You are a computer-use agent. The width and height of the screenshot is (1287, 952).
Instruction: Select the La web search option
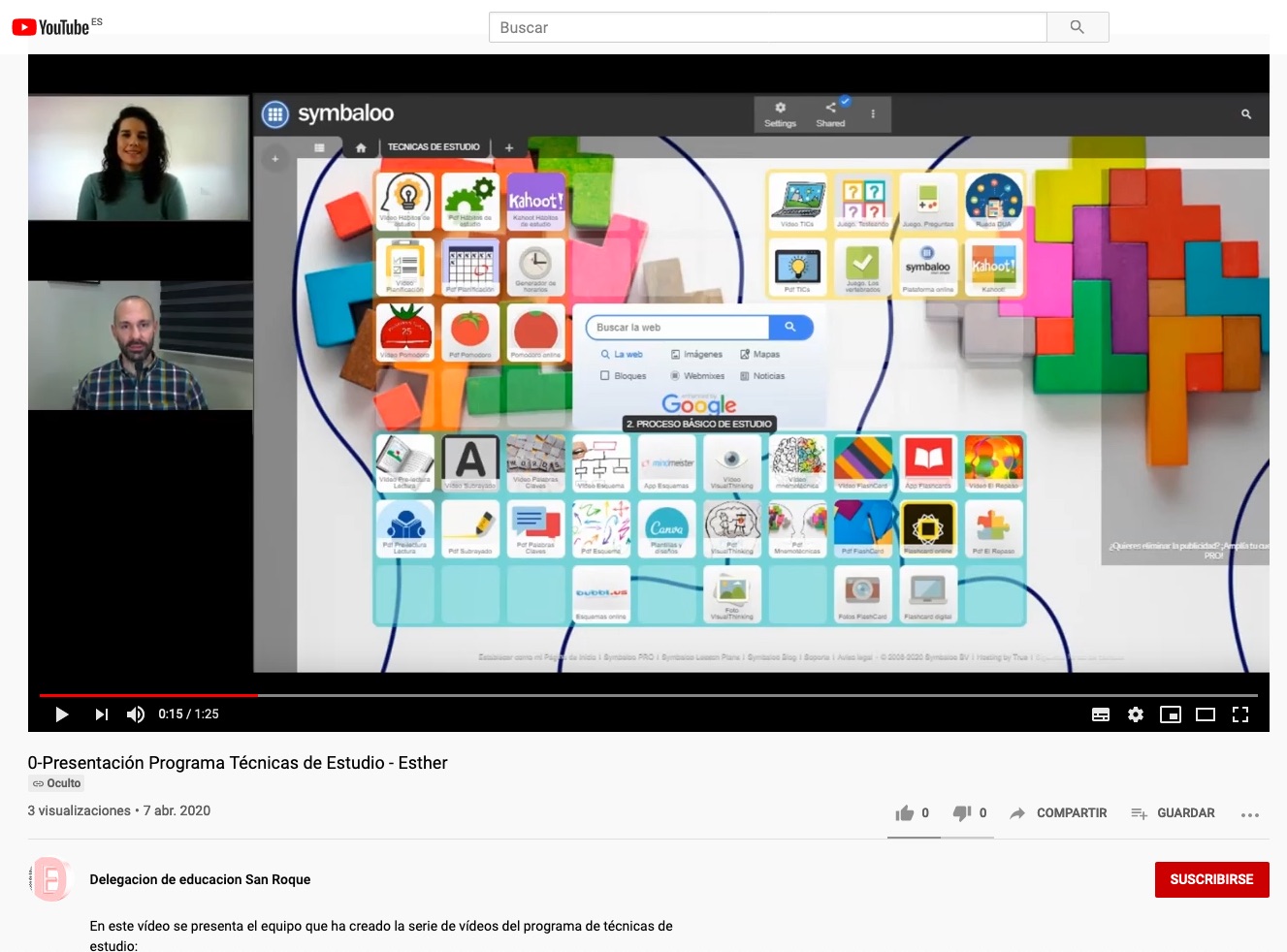pyautogui.click(x=622, y=355)
